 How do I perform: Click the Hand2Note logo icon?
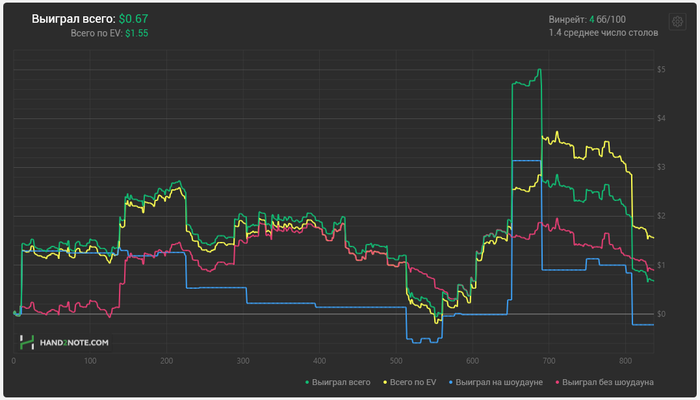pyautogui.click(x=27, y=342)
